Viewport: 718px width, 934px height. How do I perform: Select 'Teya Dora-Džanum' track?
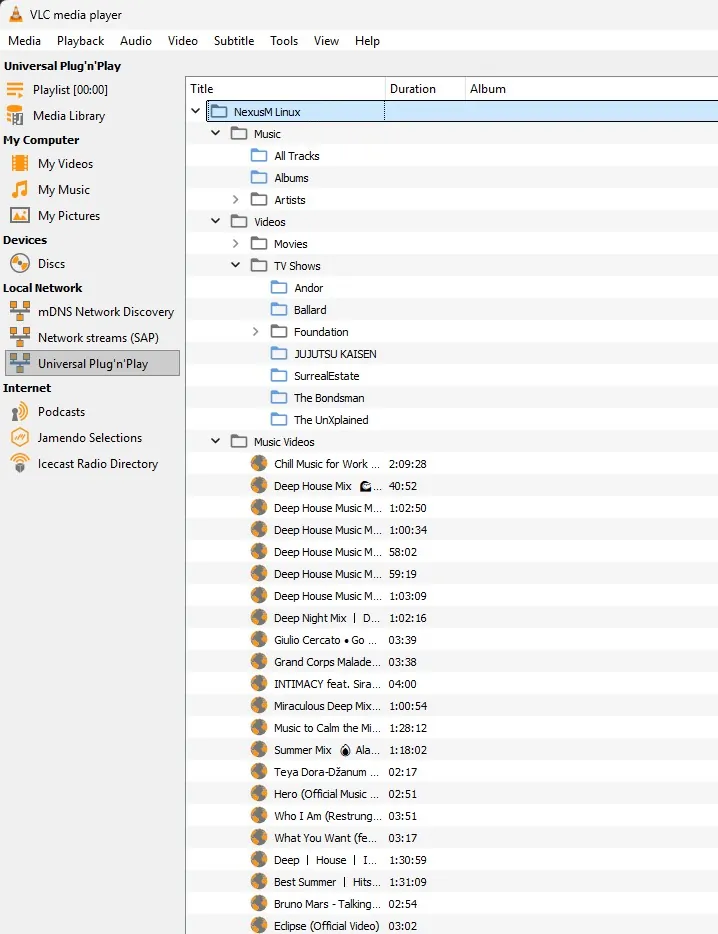pyautogui.click(x=452, y=772)
